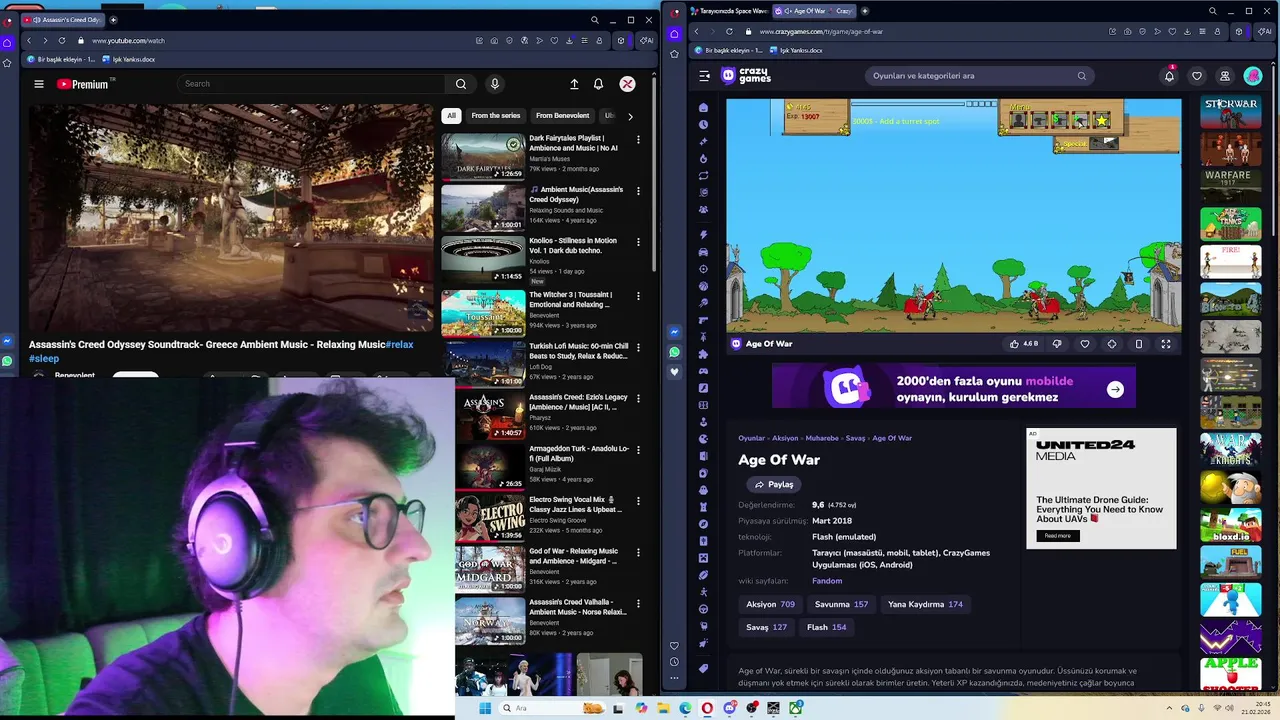Click 'Read more' in the United24 ad

point(1058,536)
